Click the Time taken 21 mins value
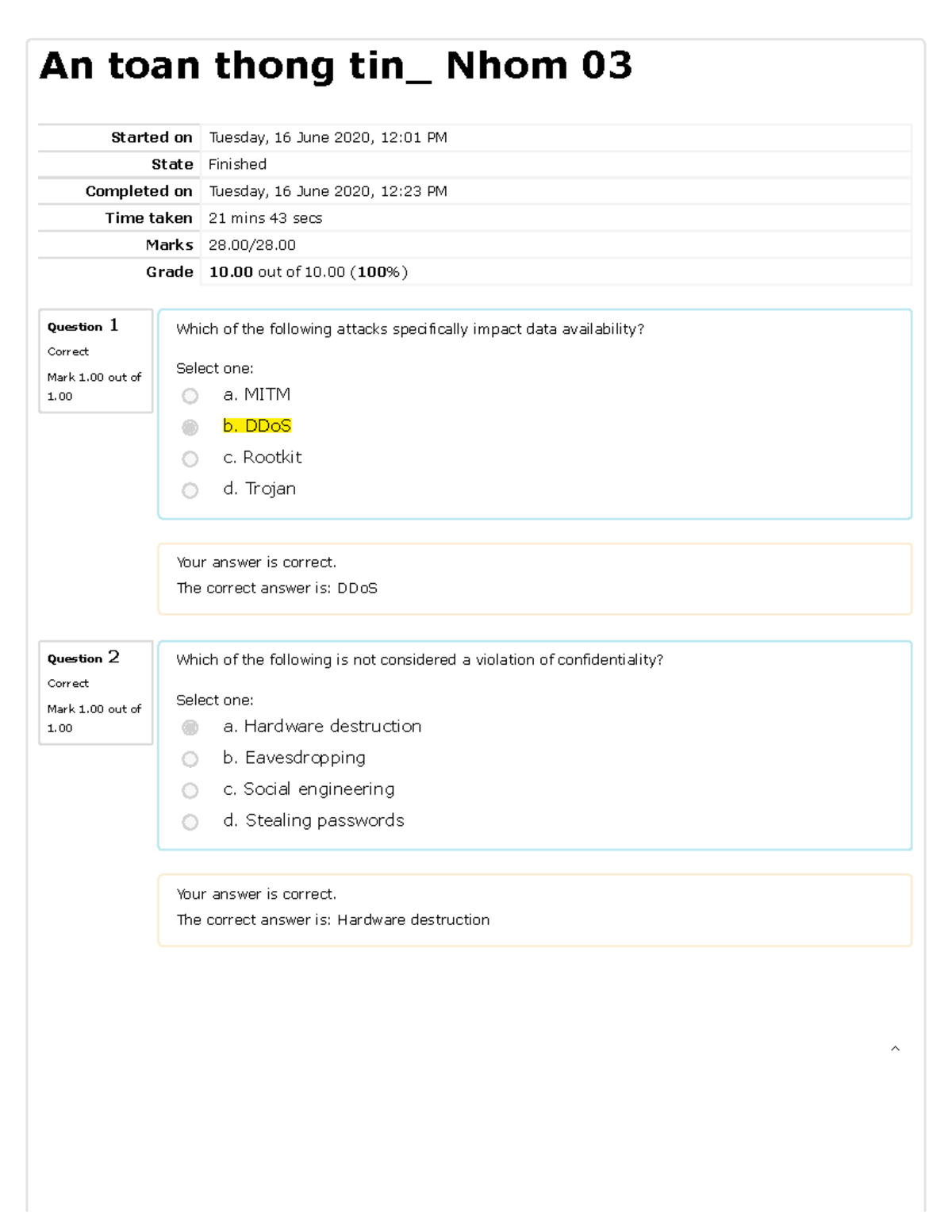952x1232 pixels. click(265, 218)
